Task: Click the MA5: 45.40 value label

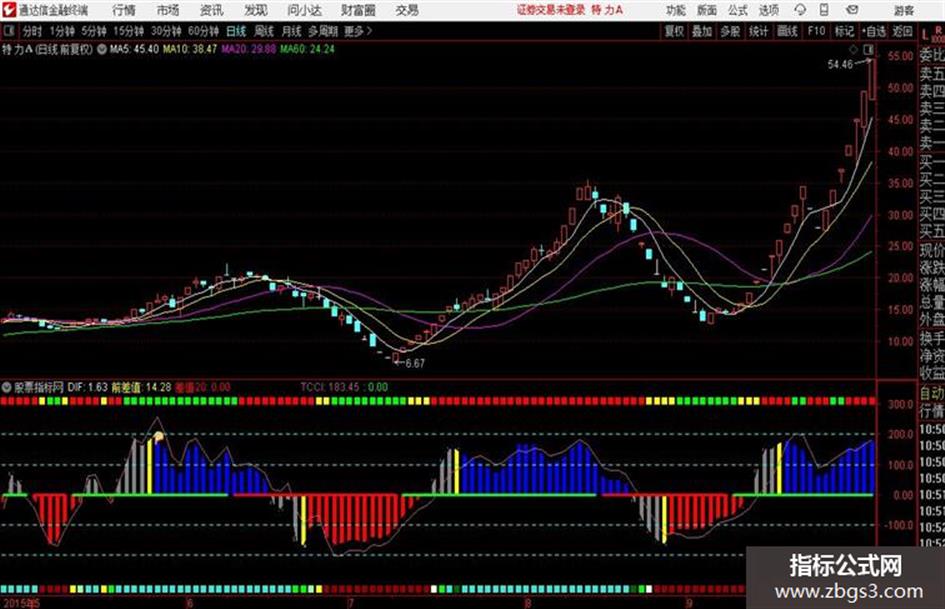Action: pos(134,49)
